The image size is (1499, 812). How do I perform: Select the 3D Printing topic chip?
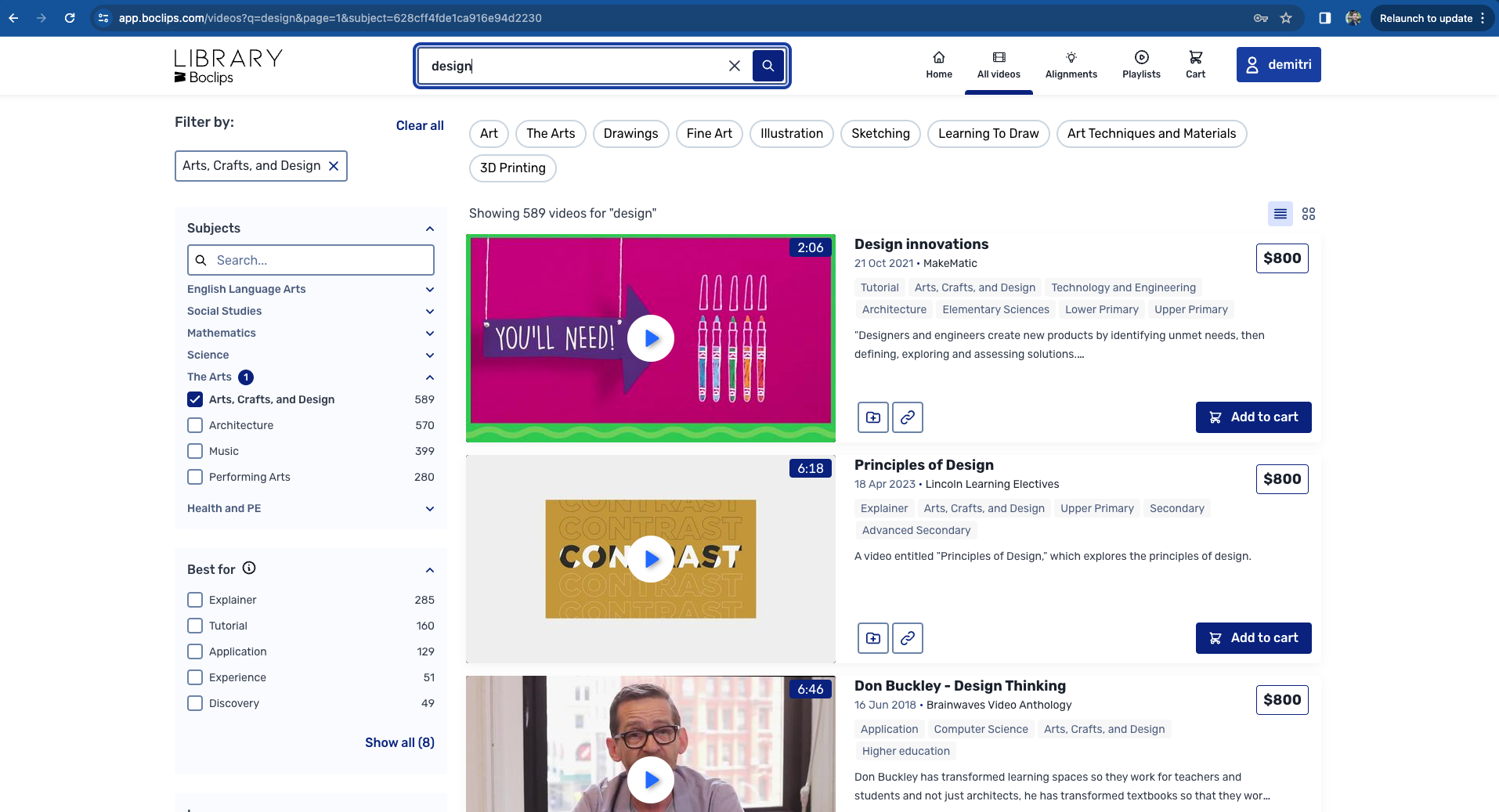click(512, 168)
